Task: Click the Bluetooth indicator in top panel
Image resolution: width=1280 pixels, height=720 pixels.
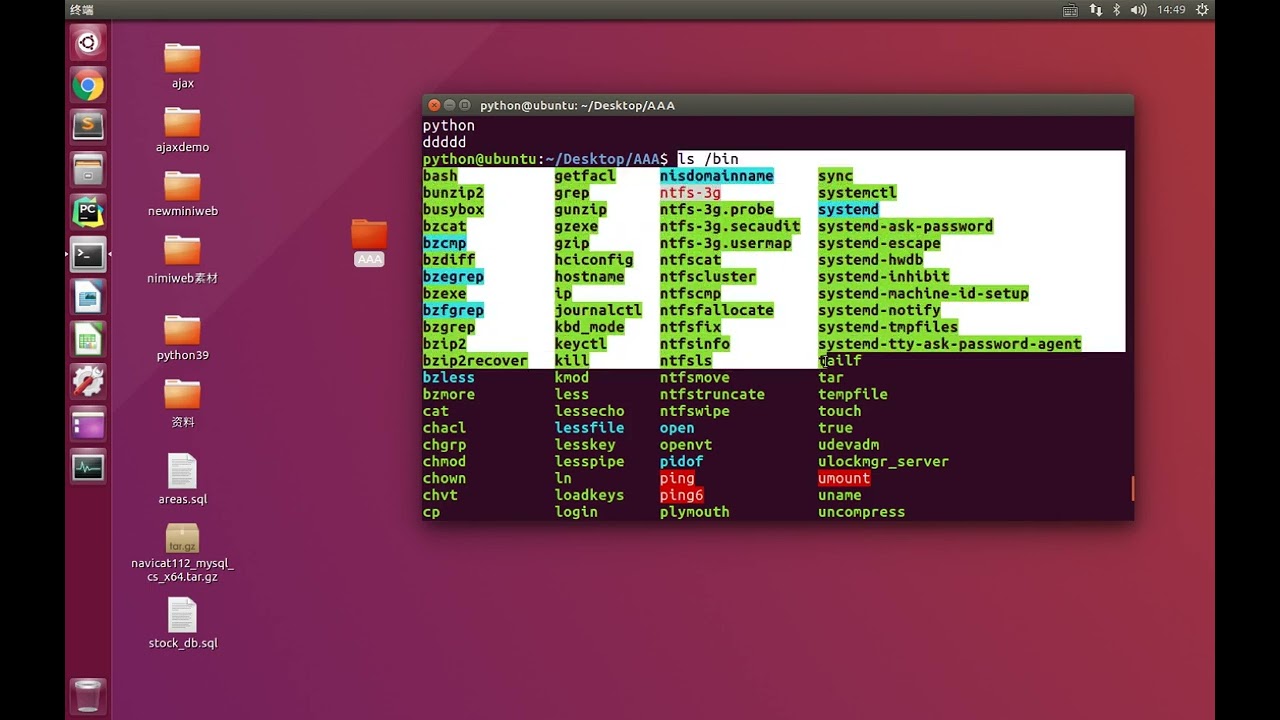Action: click(x=1116, y=10)
